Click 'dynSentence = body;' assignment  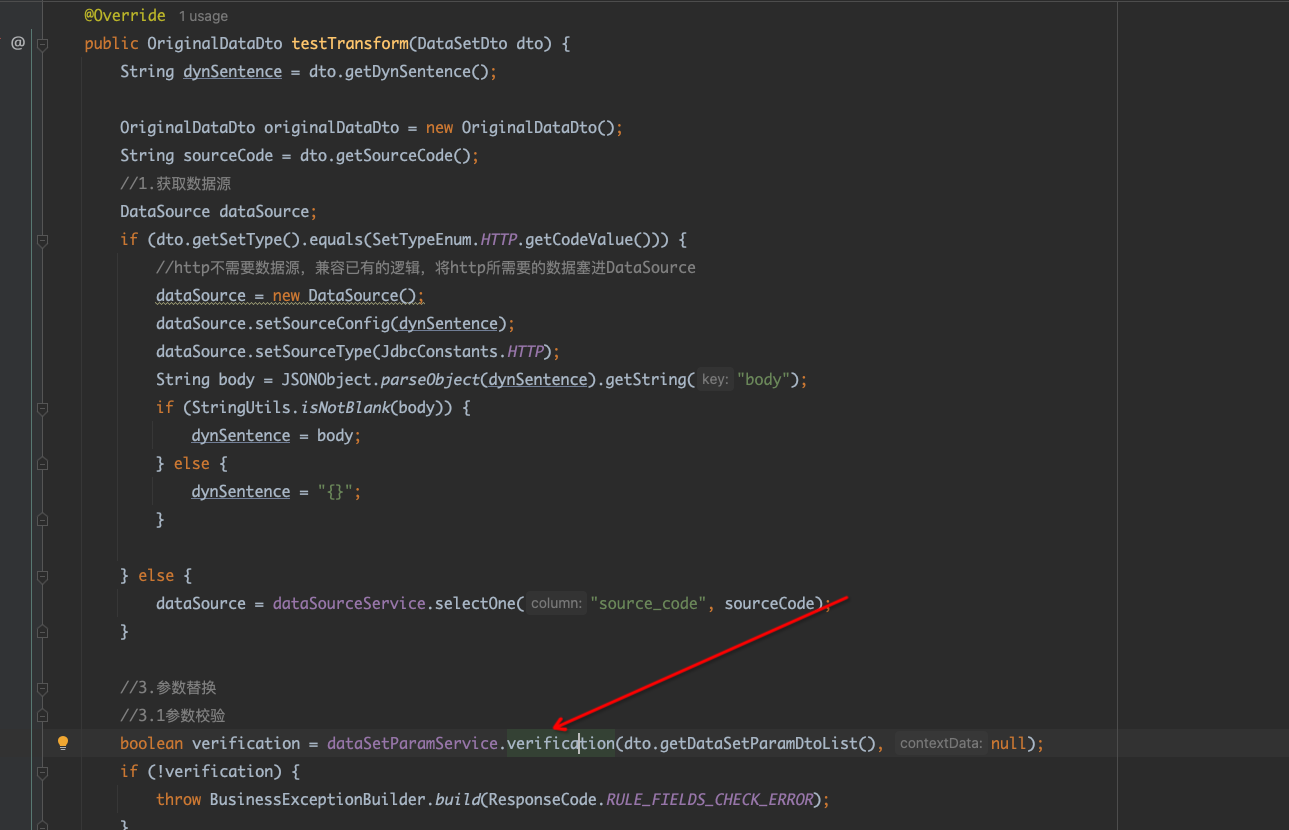point(276,435)
